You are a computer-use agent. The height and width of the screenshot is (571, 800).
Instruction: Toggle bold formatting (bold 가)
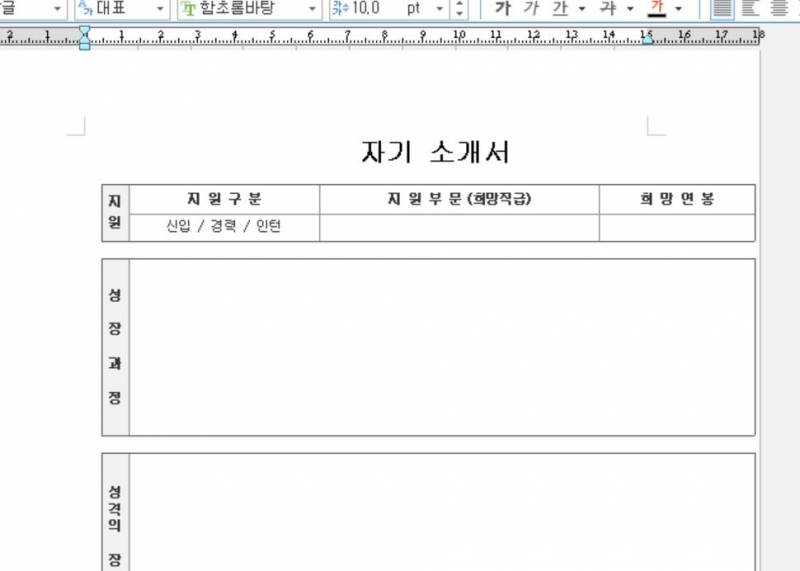[x=503, y=8]
